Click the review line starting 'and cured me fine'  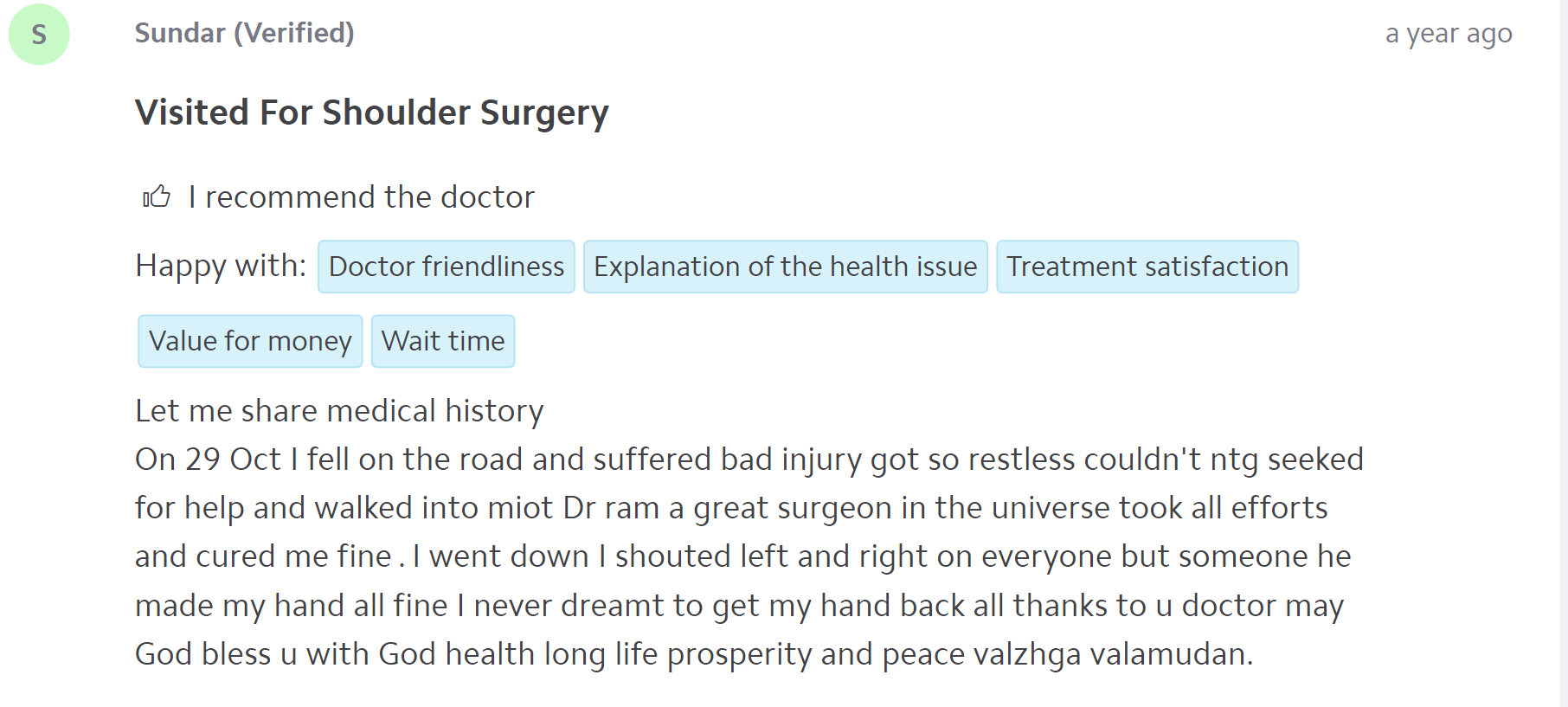click(x=742, y=556)
